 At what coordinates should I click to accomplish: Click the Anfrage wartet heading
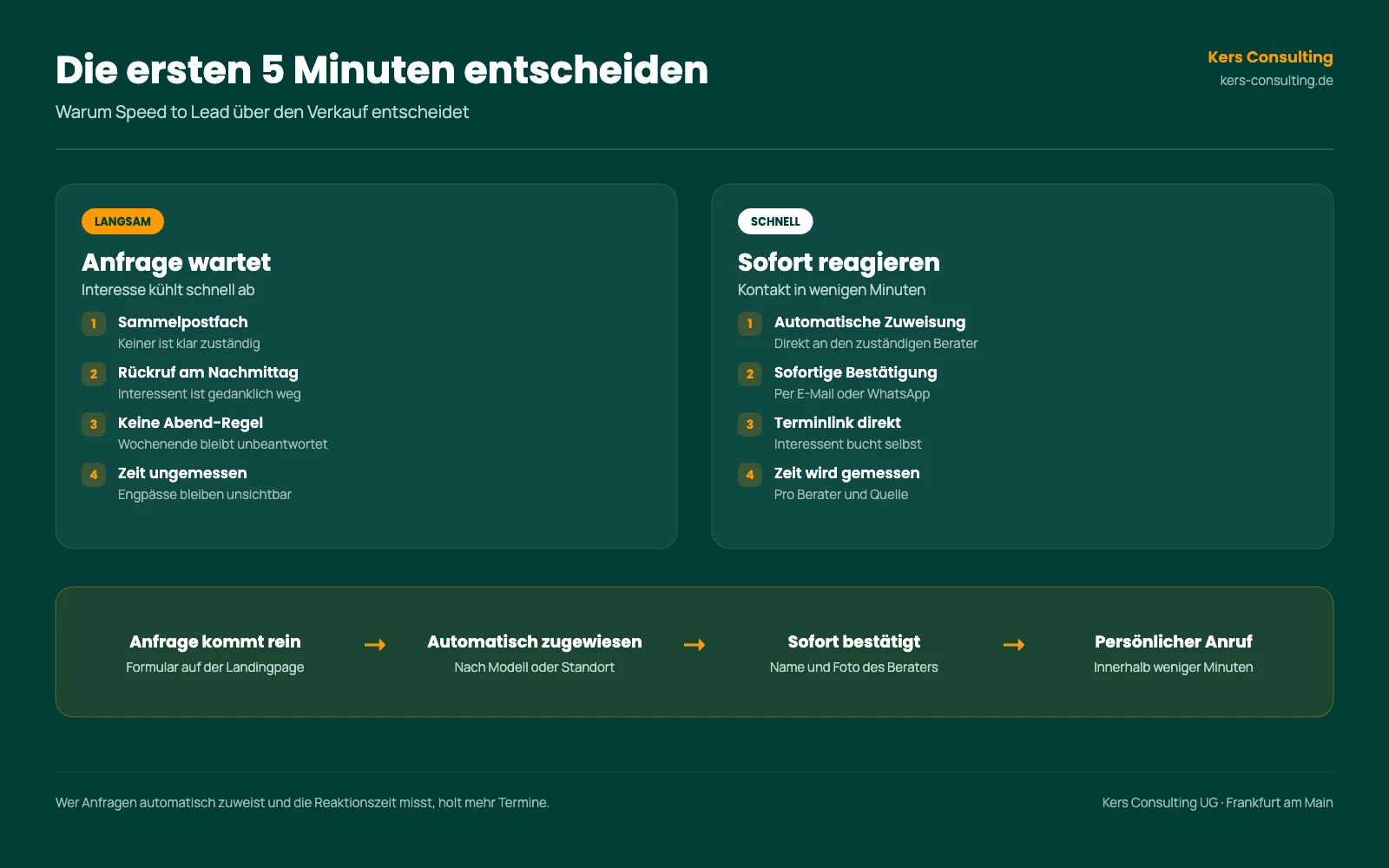[x=176, y=262]
